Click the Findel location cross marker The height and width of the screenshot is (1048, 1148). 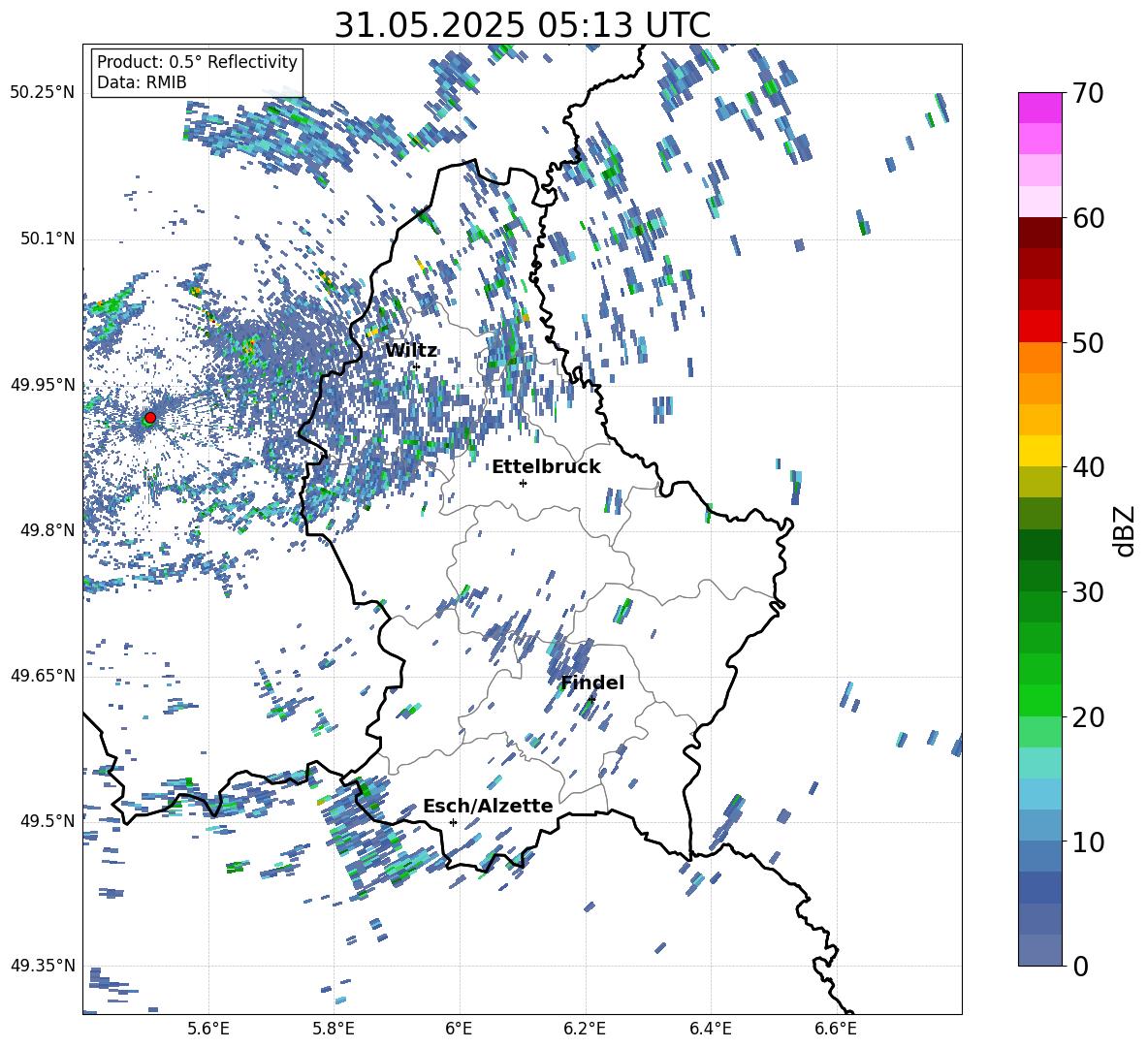590,699
